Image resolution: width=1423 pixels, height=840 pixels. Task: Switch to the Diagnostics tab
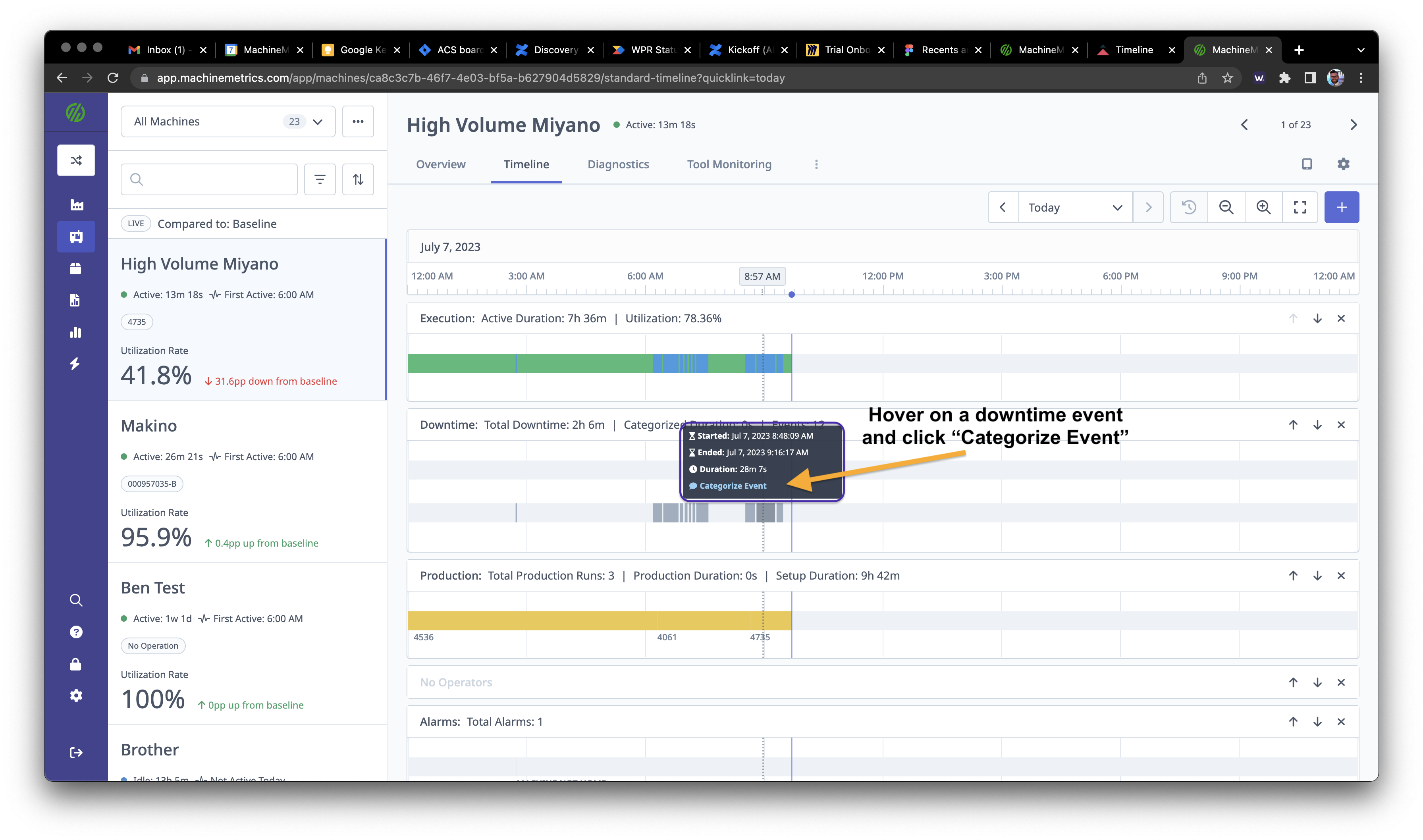617,164
